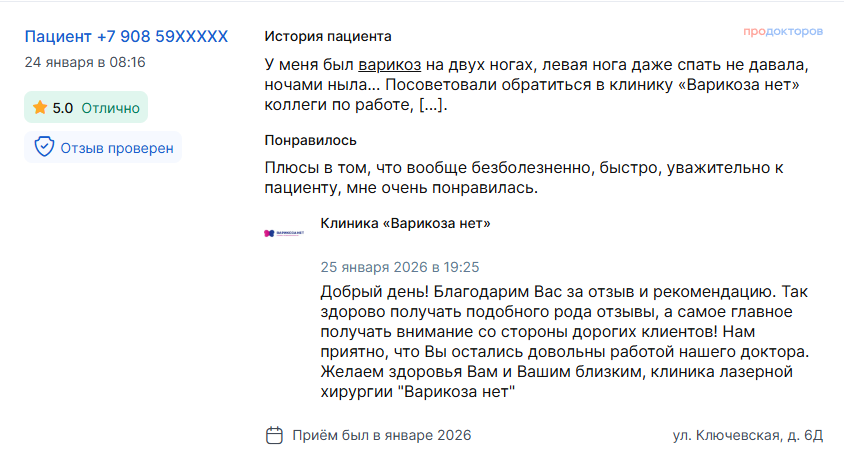The width and height of the screenshot is (844, 468).
Task: Open the «Варикоза нет» clinic logo thumbnail
Action: tap(282, 233)
